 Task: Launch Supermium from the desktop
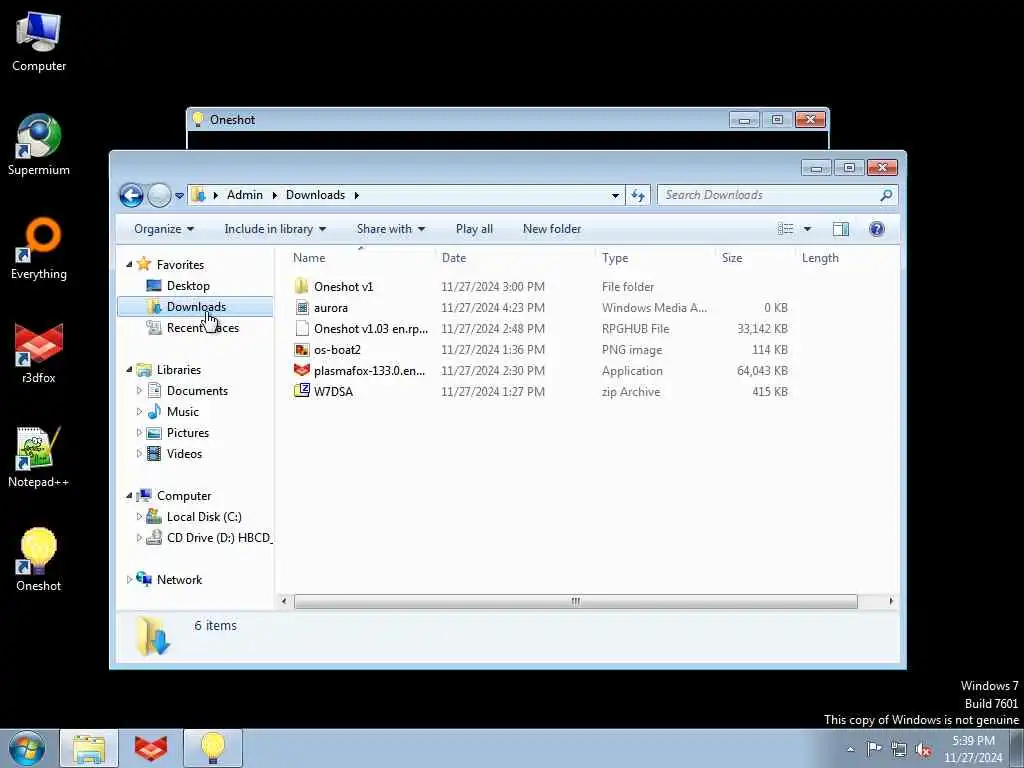click(39, 145)
